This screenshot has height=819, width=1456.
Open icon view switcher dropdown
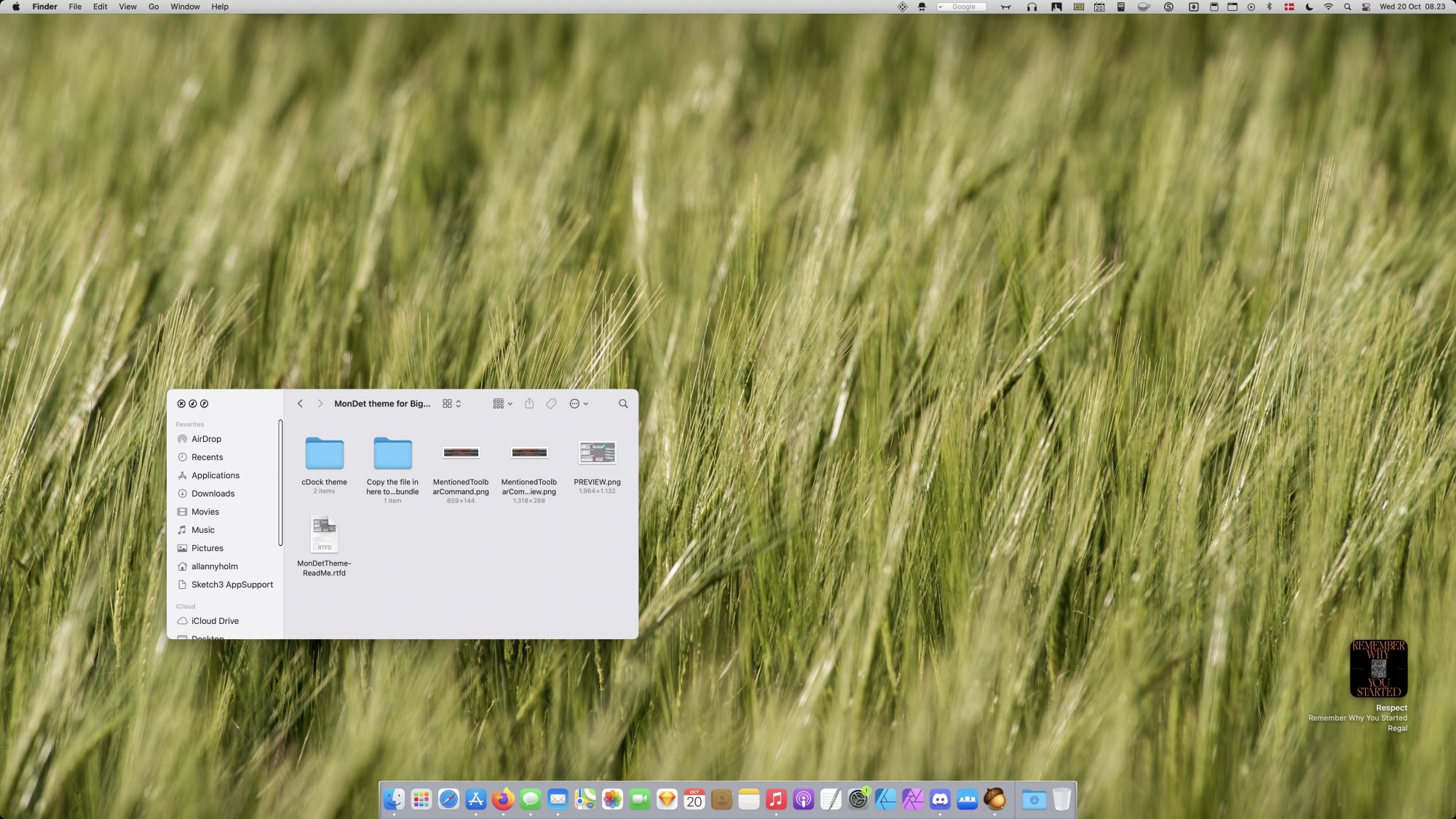(x=452, y=403)
